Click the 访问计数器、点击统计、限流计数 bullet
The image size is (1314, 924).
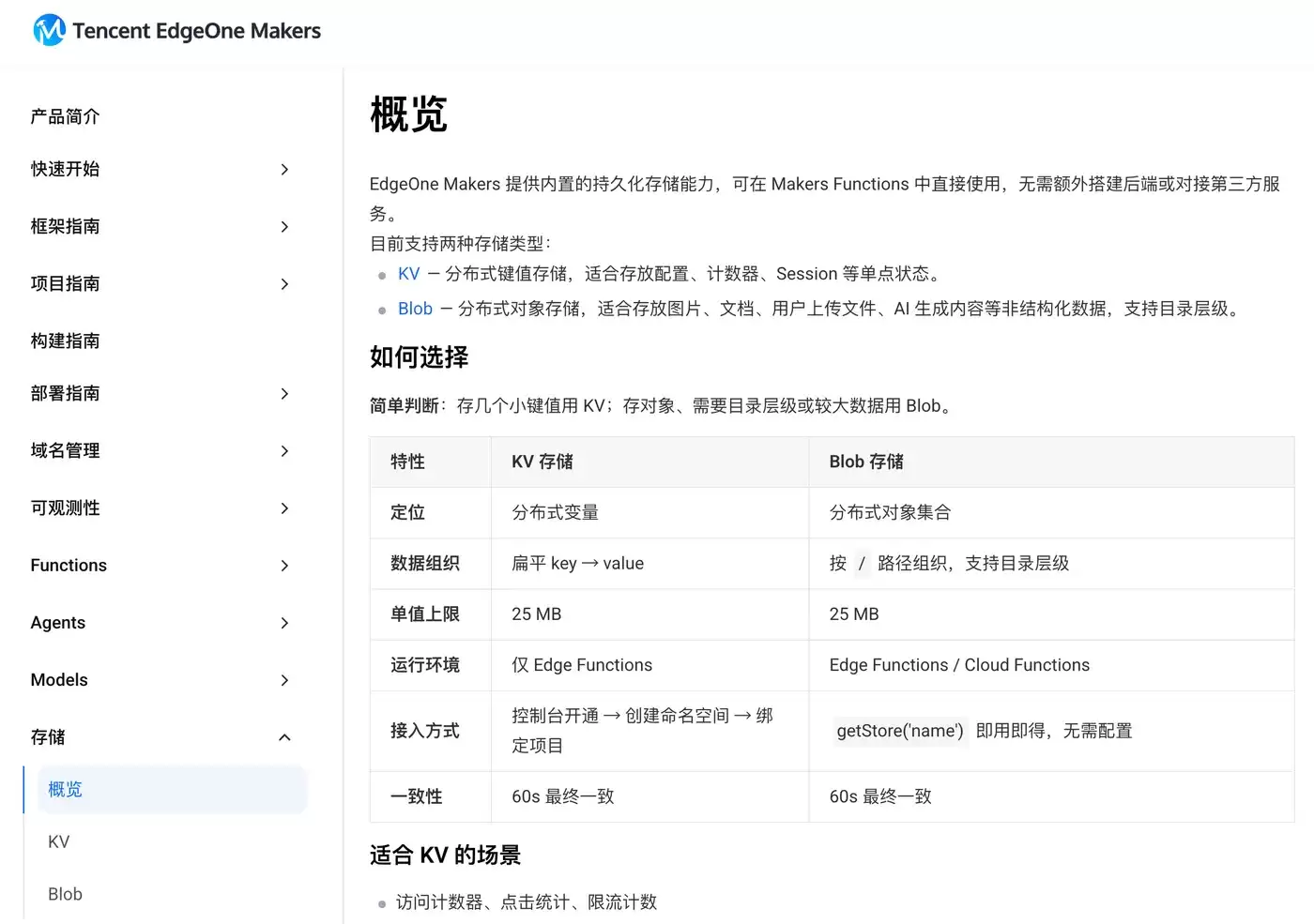[x=527, y=901]
